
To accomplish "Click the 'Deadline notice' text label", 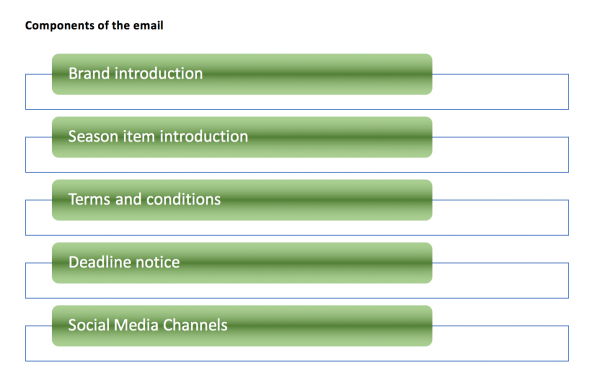I will (x=124, y=262).
